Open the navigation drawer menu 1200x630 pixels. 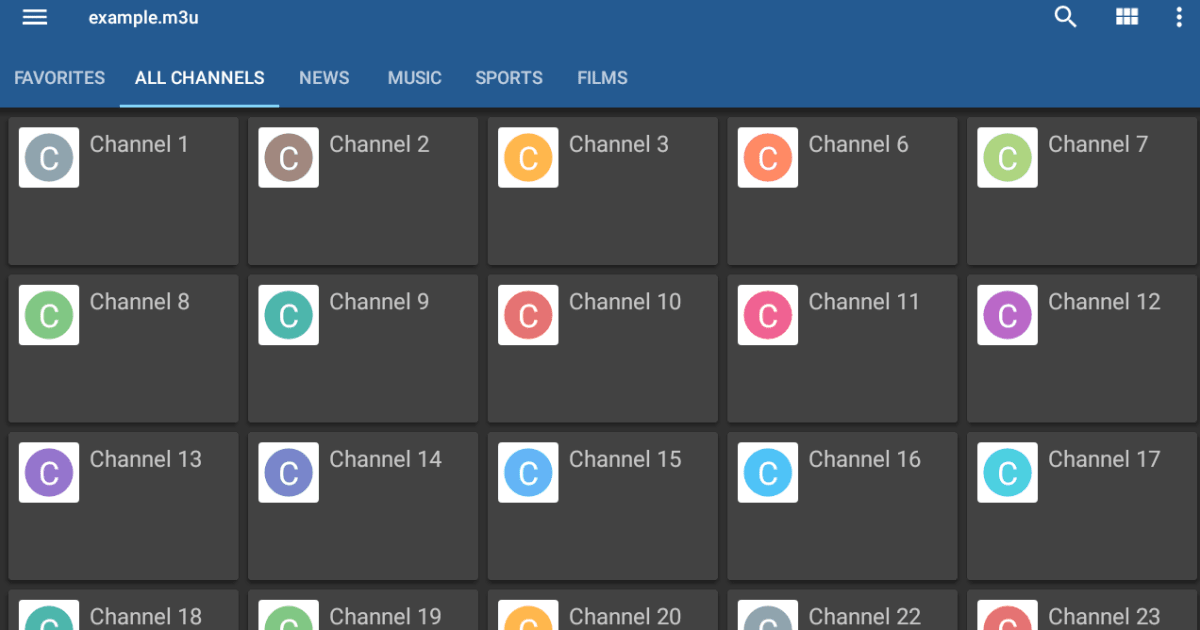tap(34, 17)
